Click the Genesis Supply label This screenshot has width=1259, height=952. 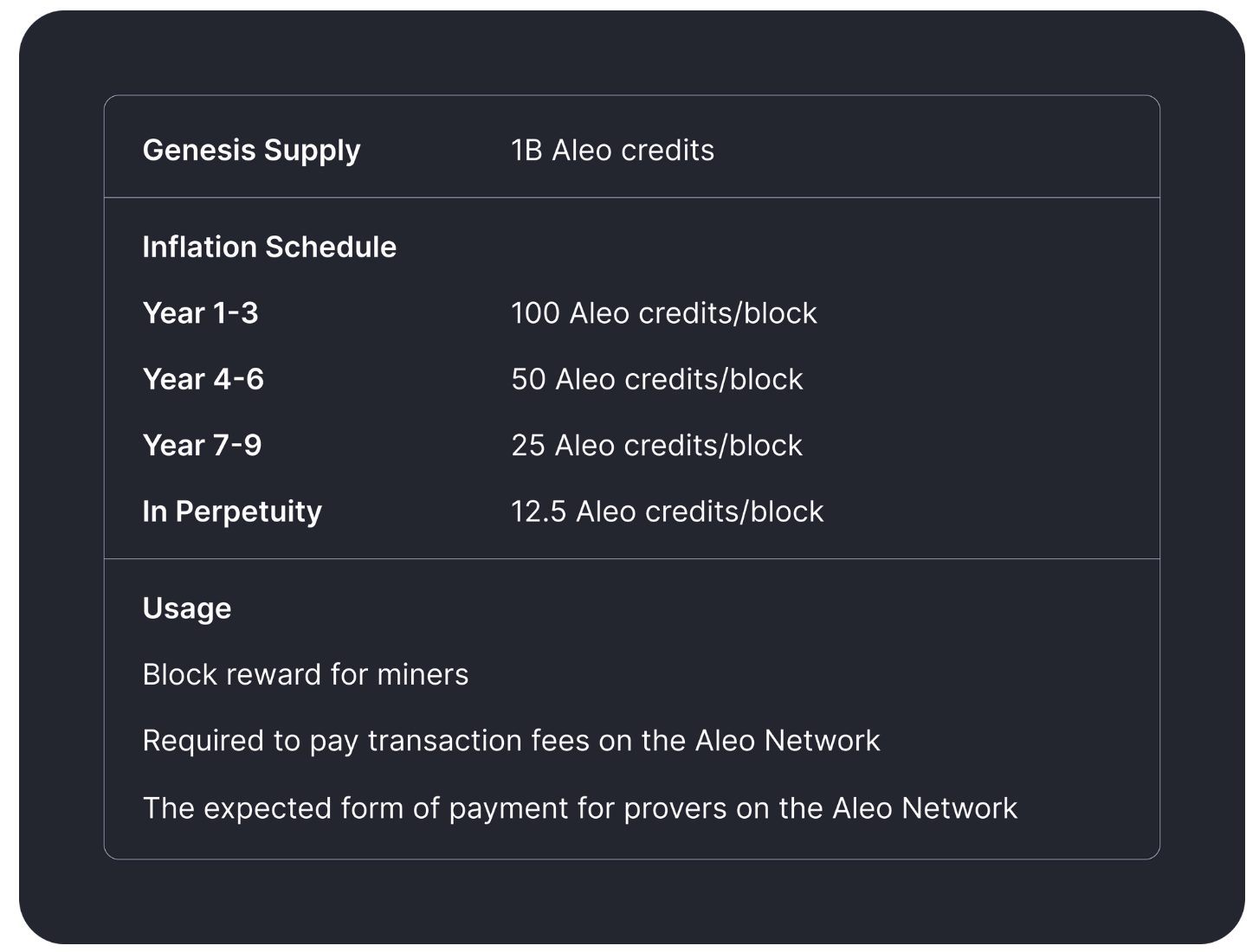tap(251, 151)
